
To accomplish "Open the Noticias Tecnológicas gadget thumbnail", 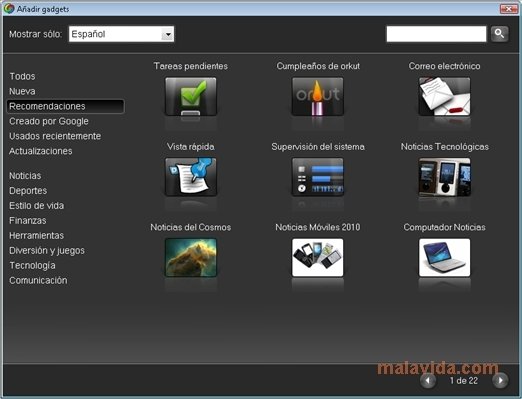I will (x=444, y=177).
